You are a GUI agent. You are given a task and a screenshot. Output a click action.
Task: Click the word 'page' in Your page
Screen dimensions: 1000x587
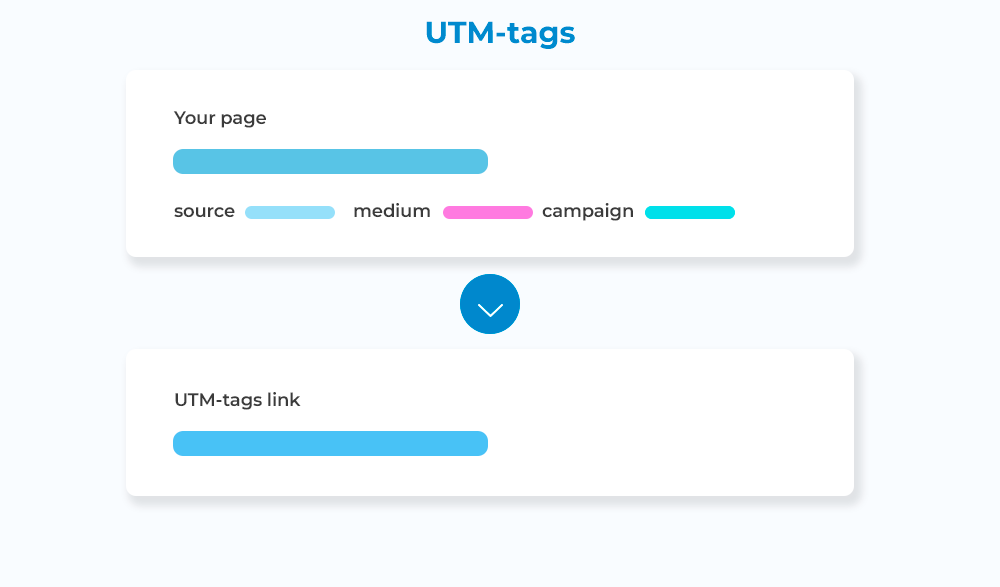(x=244, y=119)
